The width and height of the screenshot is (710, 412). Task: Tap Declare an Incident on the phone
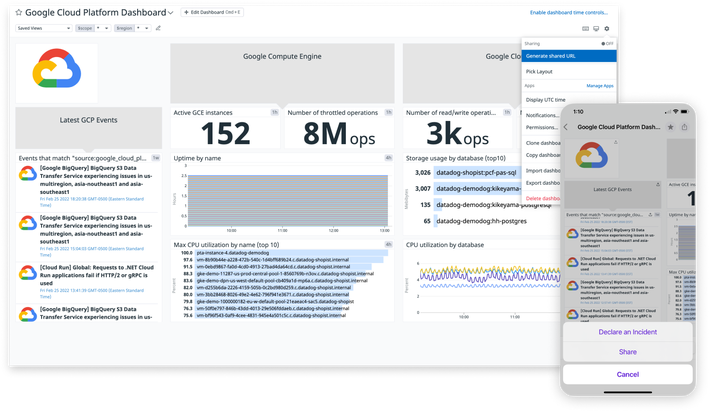coord(627,332)
